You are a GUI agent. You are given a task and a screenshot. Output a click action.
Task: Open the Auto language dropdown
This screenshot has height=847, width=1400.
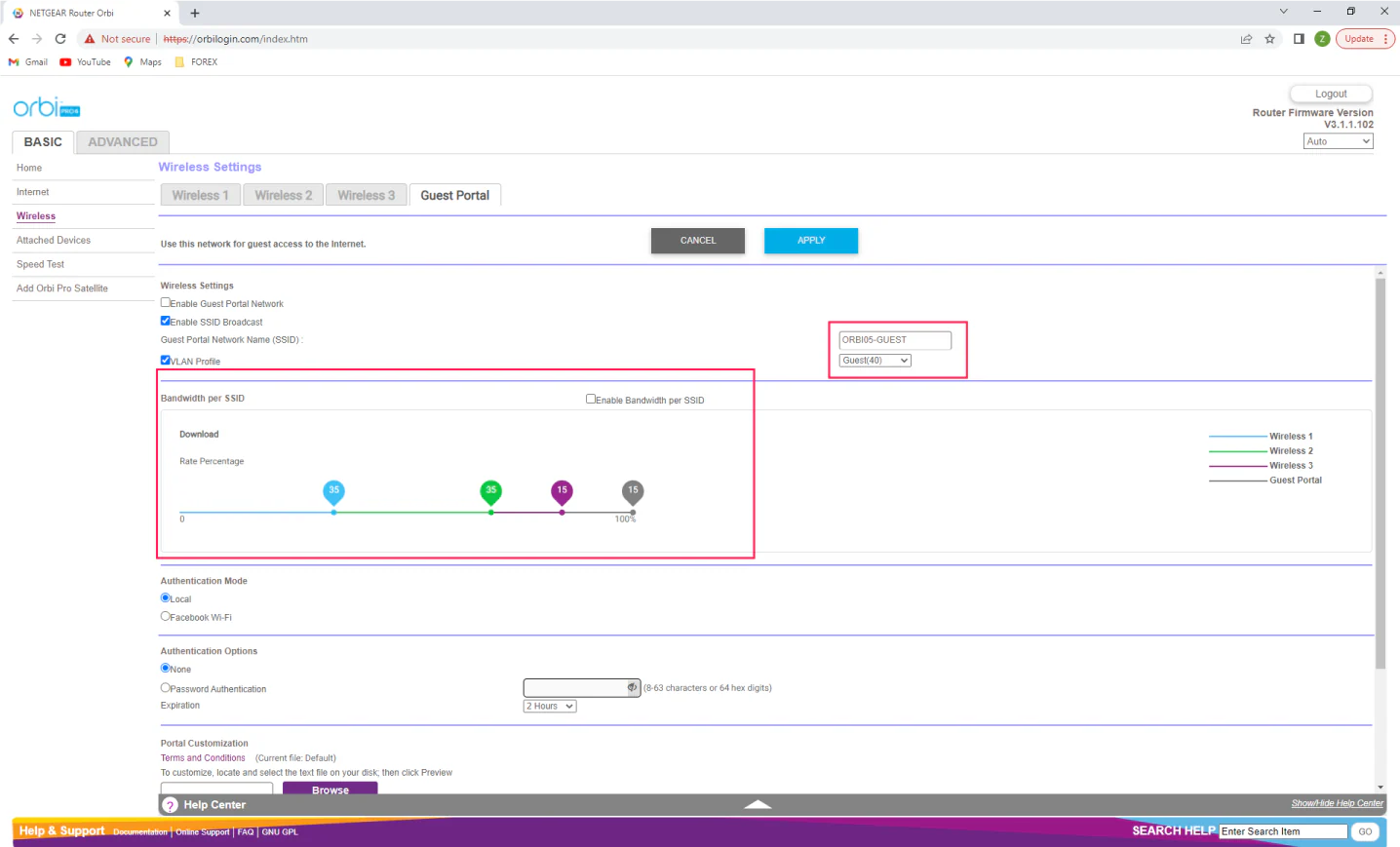1338,141
